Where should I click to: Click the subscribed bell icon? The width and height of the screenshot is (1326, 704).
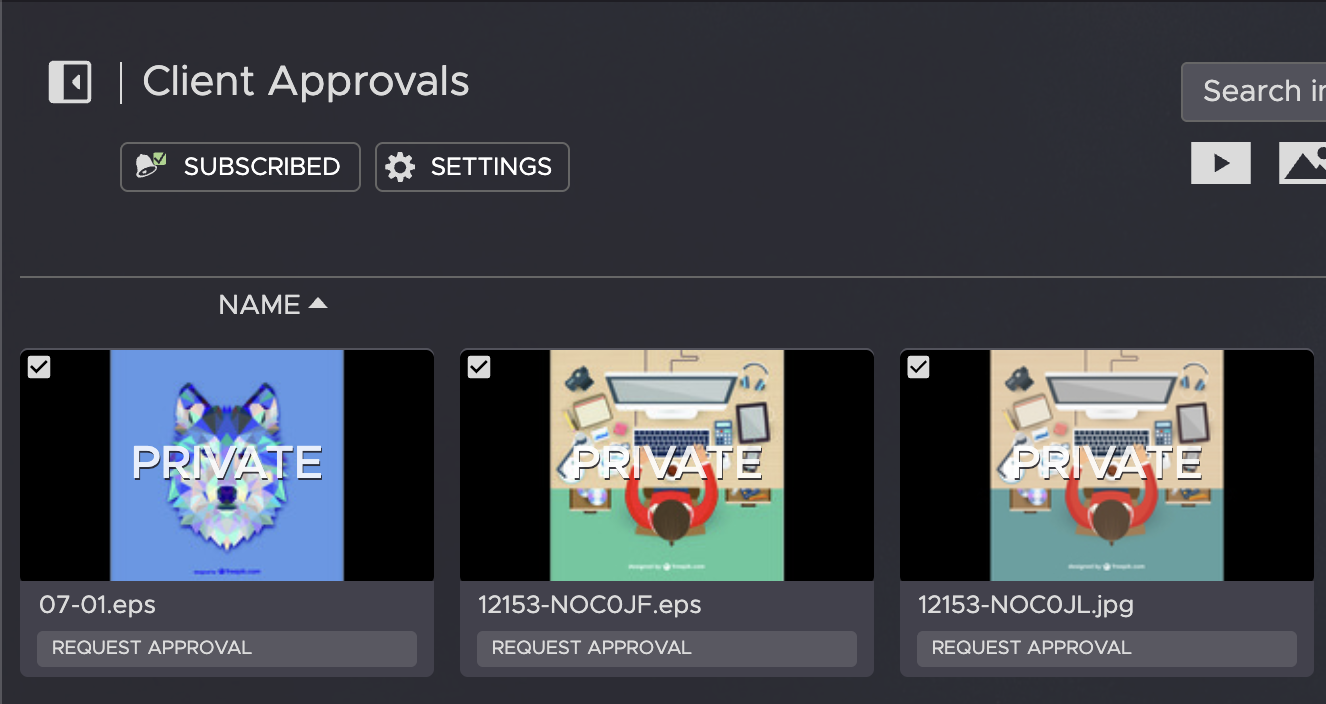click(x=151, y=166)
